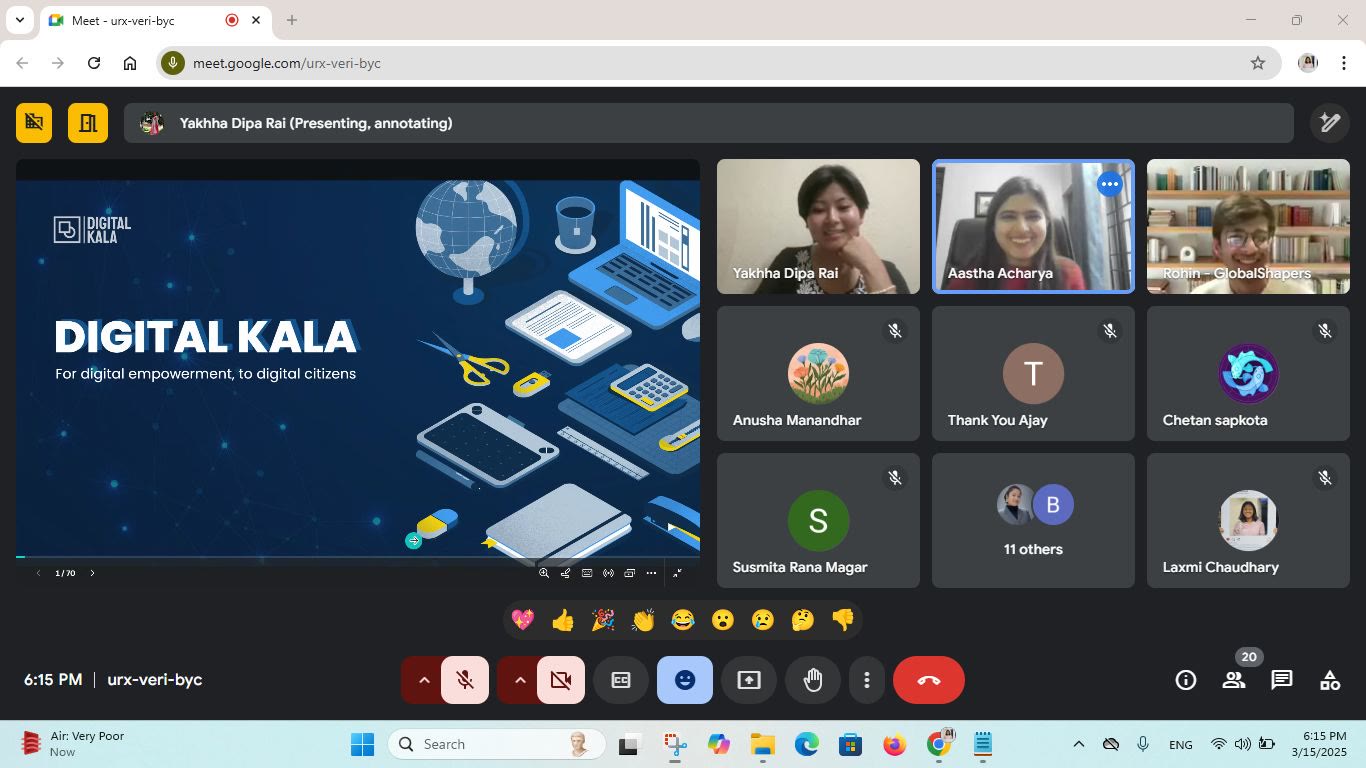
Task: Open slide show more options ellipsis
Action: pyautogui.click(x=651, y=573)
